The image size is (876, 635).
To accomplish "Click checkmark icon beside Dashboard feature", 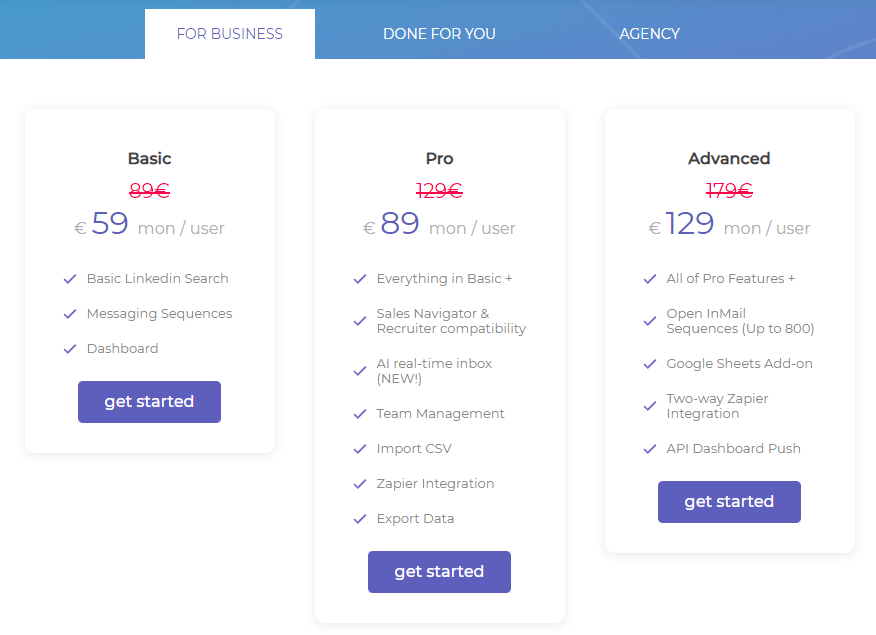I will pos(70,349).
